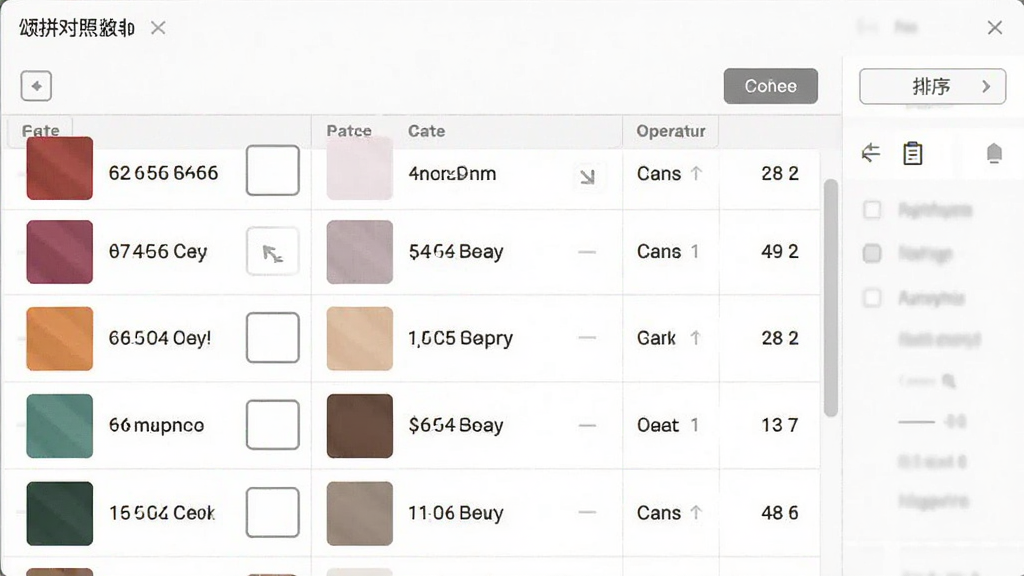Click the left-arrow icon beside the clipboard icon

click(871, 153)
